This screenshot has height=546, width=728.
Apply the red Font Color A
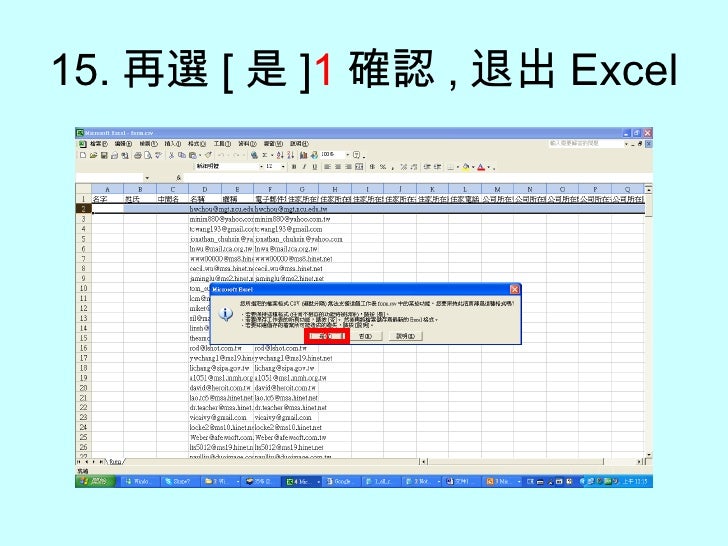coord(481,167)
